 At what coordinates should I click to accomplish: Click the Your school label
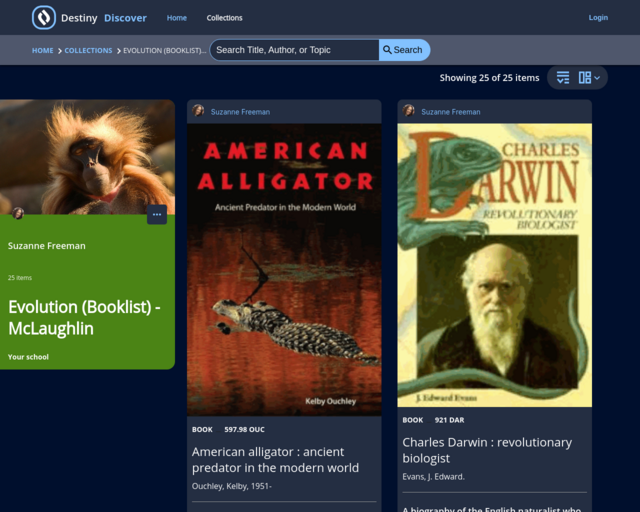pos(28,357)
